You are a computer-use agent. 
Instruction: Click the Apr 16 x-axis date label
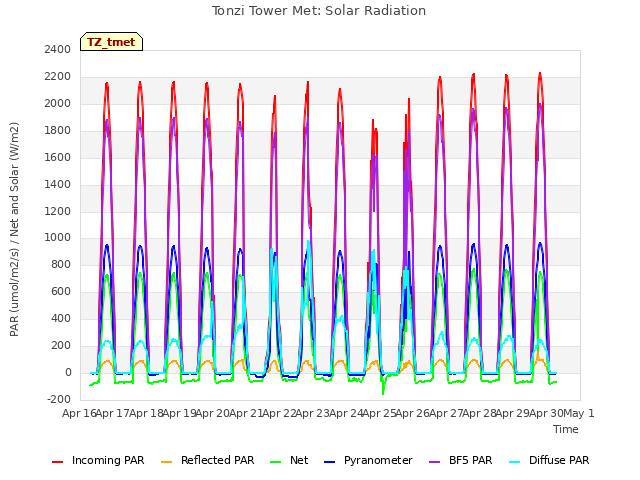[79, 413]
